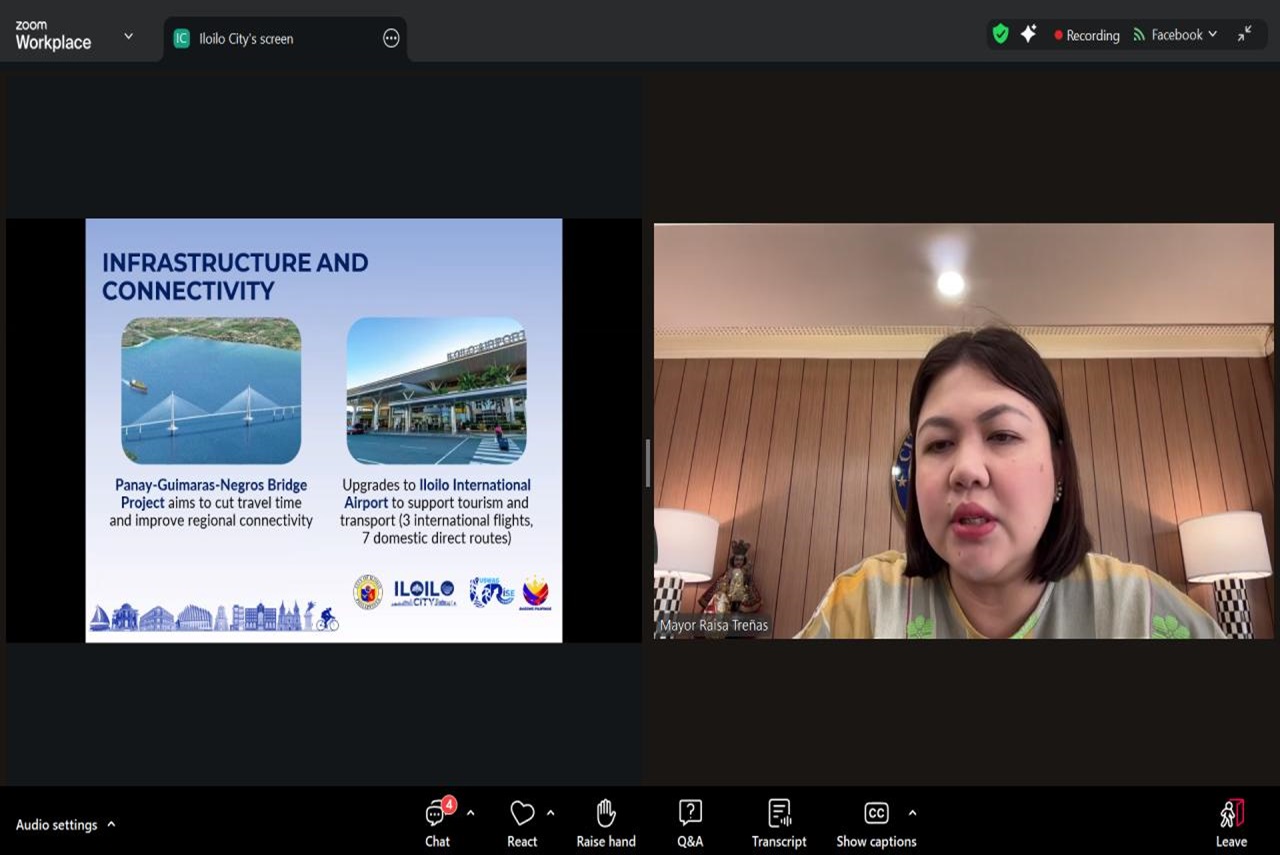Screen dimensions: 1280x855
Task: Open the shared screen tab options ellipsis
Action: point(391,39)
